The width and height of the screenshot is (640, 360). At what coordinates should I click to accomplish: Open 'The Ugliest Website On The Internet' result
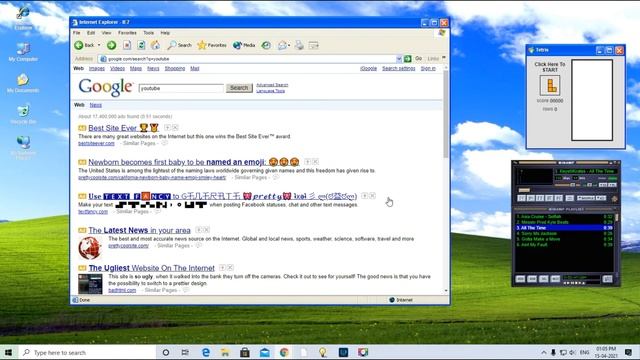coord(151,268)
